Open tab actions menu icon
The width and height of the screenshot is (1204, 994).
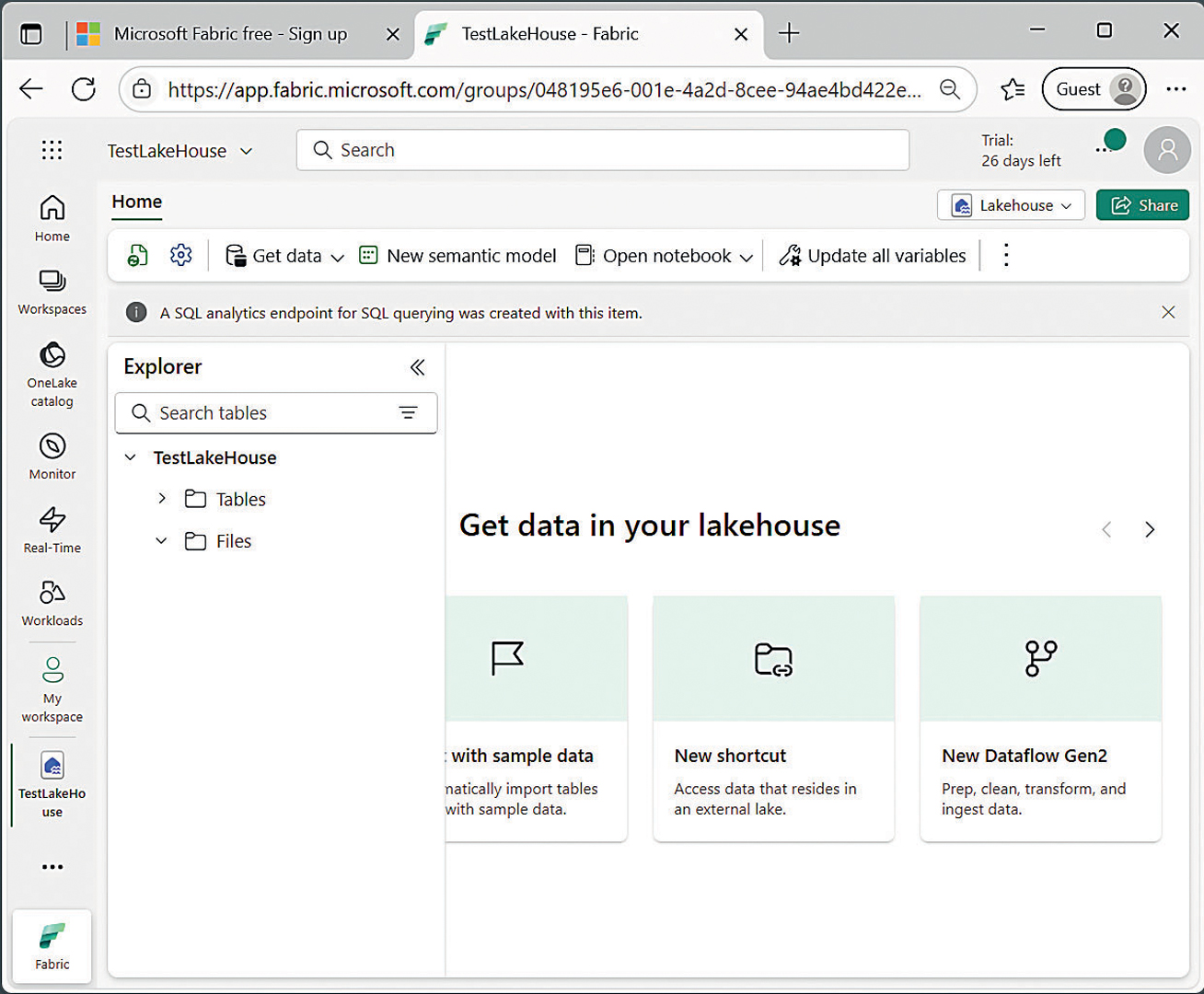pyautogui.click(x=31, y=34)
